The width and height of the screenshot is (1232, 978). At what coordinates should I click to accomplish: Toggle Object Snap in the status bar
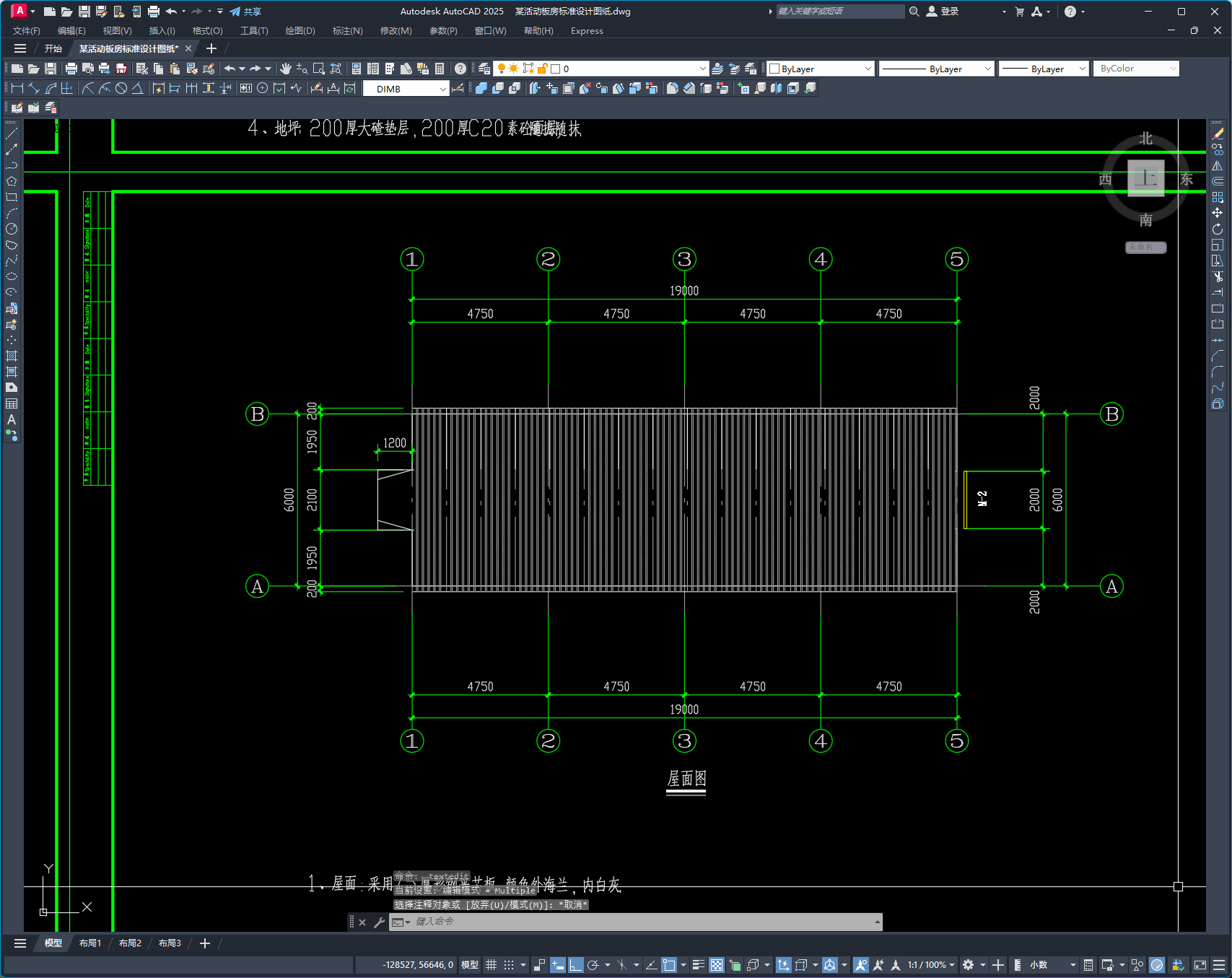coord(669,965)
